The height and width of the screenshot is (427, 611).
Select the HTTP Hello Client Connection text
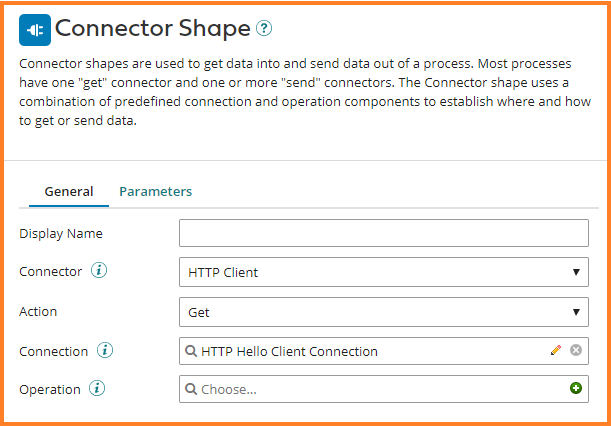(289, 351)
